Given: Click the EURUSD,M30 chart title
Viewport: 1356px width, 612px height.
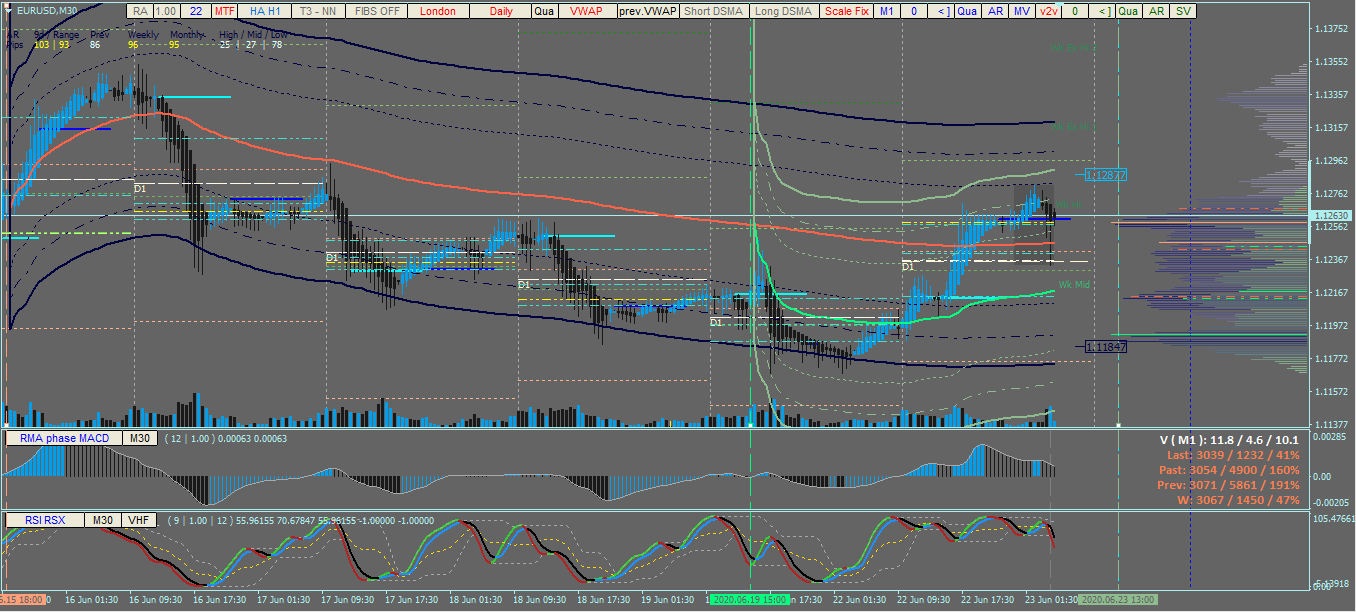Looking at the screenshot, I should point(48,10).
